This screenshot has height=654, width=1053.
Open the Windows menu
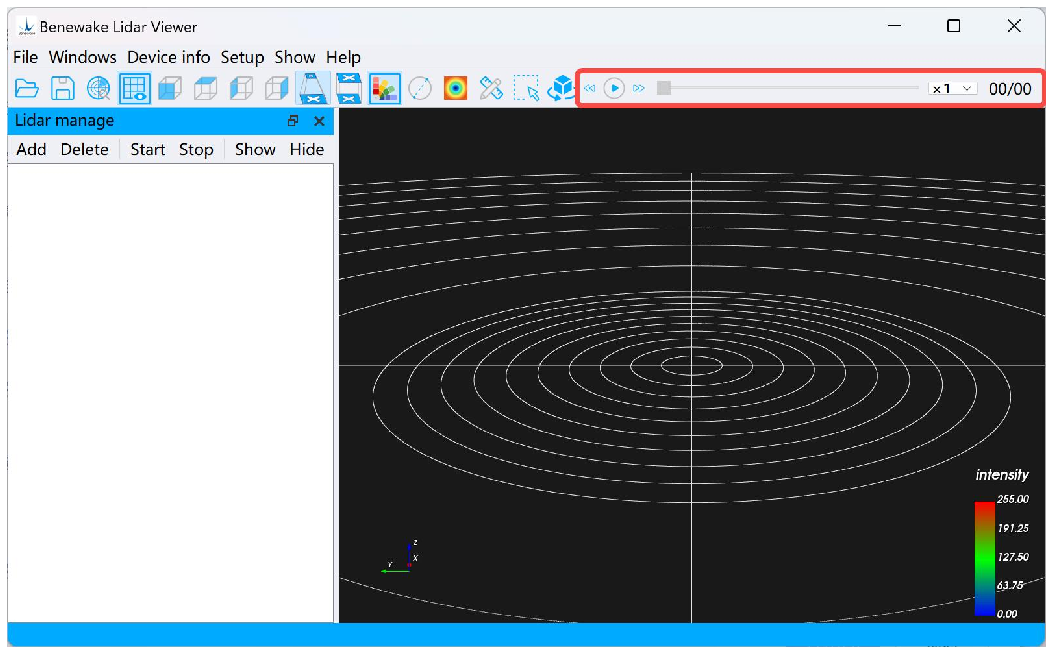click(83, 57)
